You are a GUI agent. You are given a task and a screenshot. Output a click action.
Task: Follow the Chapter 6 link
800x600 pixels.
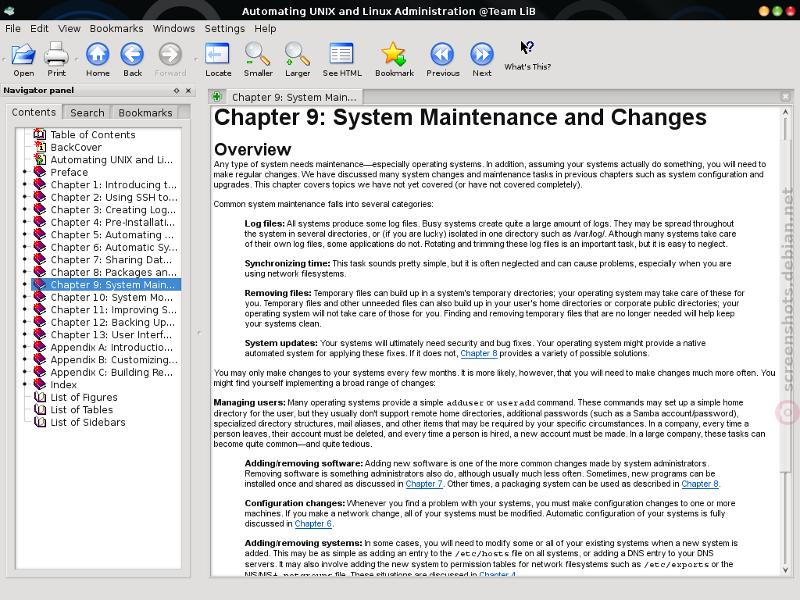pyautogui.click(x=313, y=523)
